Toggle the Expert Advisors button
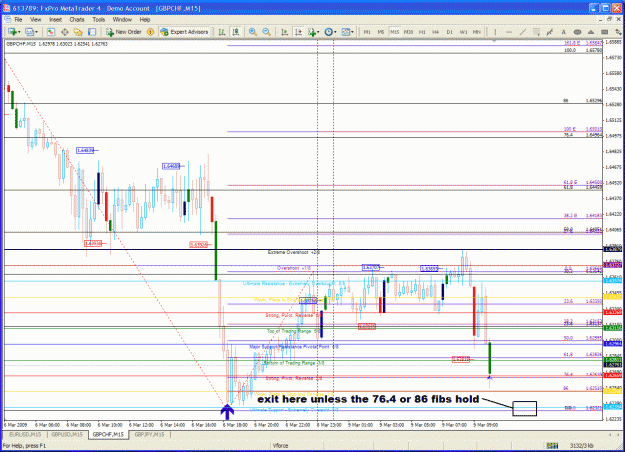The width and height of the screenshot is (625, 452). click(185, 32)
